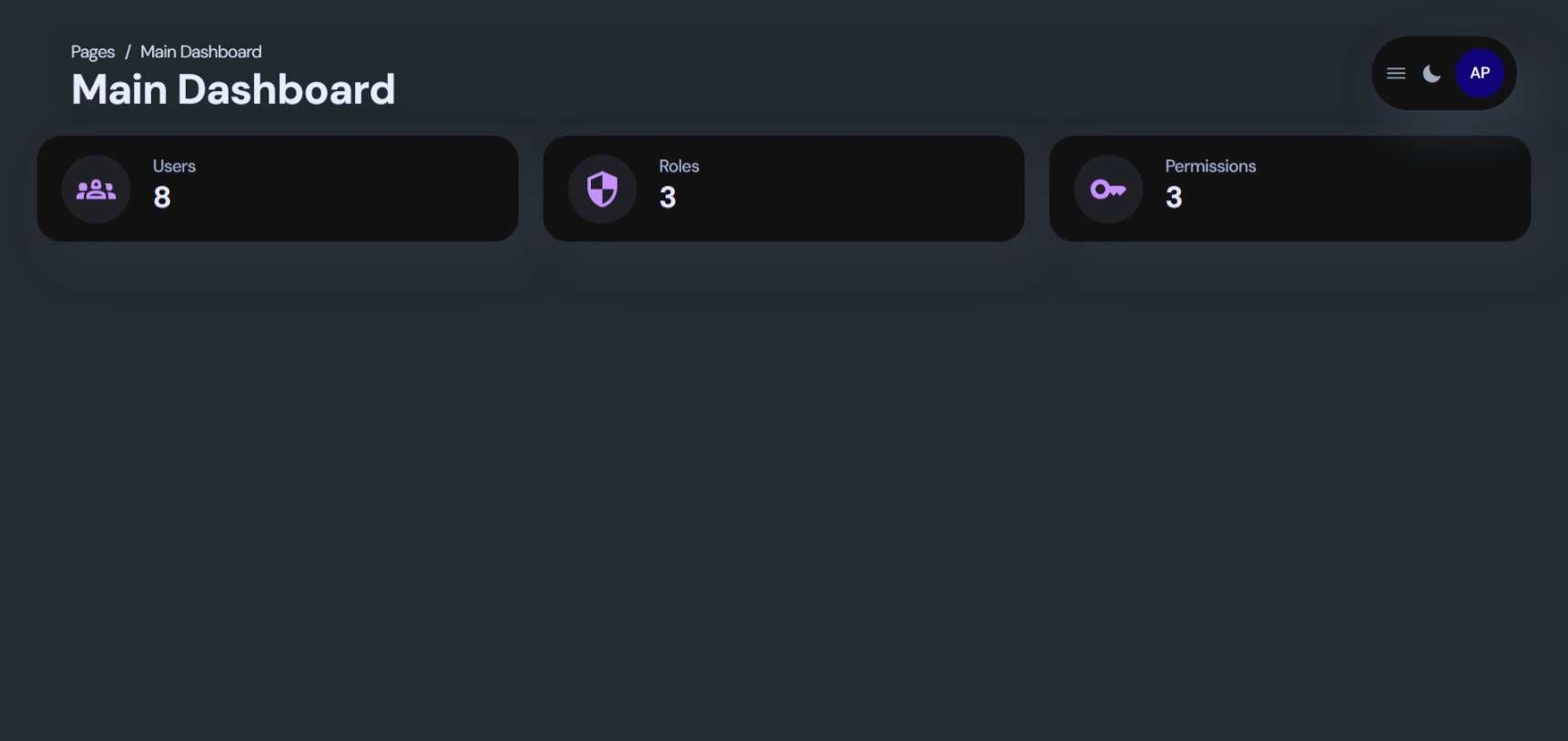Image resolution: width=1568 pixels, height=741 pixels.
Task: Click the number 3 under Permissions
Action: tap(1174, 198)
